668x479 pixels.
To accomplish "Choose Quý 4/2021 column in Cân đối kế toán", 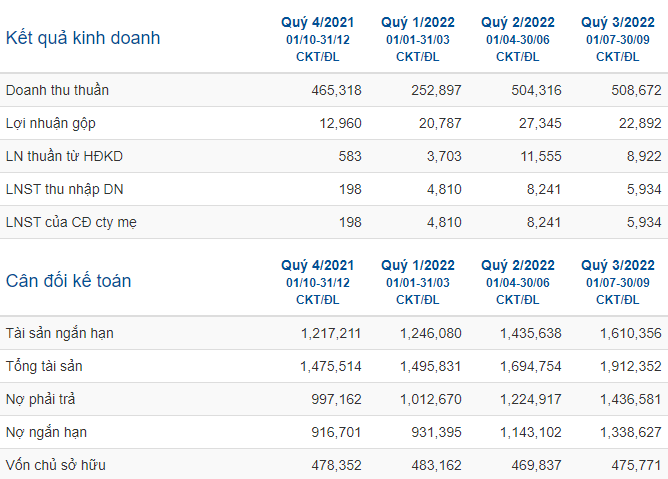I will coord(317,265).
